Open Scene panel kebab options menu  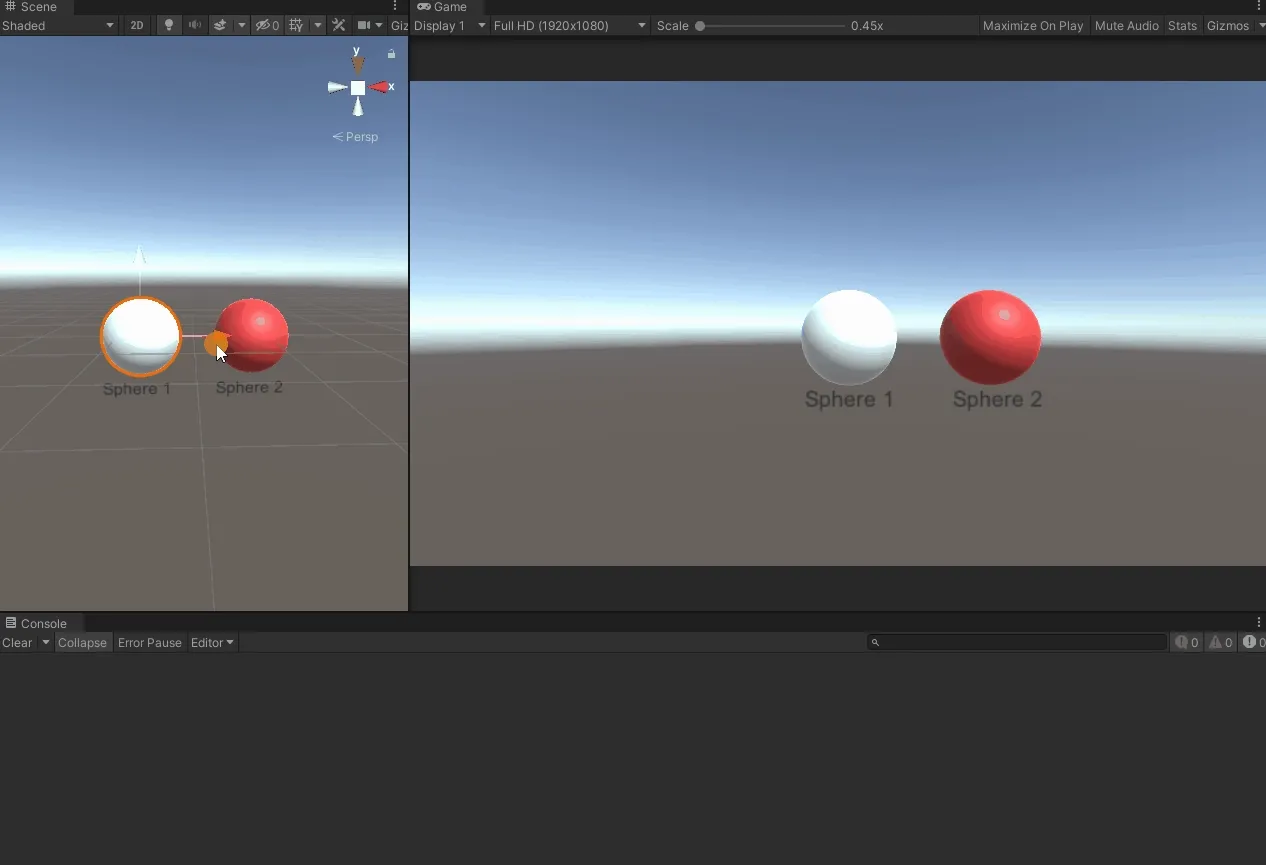(x=395, y=7)
